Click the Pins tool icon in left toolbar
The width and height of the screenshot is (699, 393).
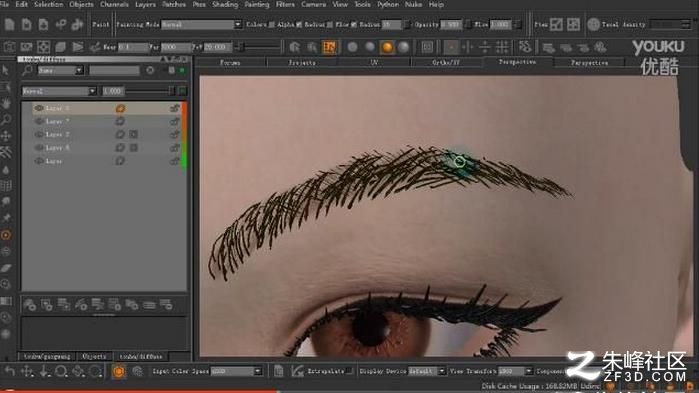[x=6, y=218]
